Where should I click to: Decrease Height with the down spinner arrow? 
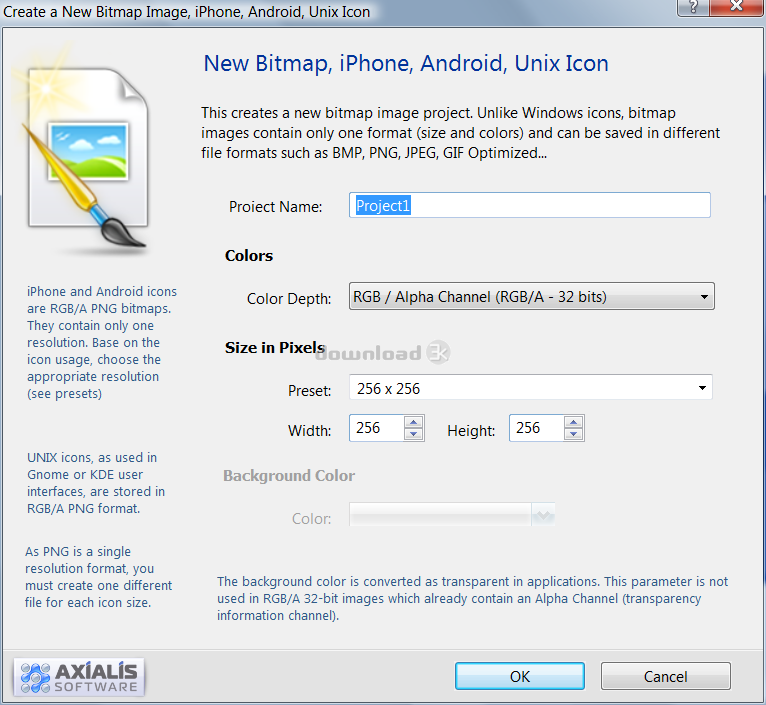(x=574, y=434)
